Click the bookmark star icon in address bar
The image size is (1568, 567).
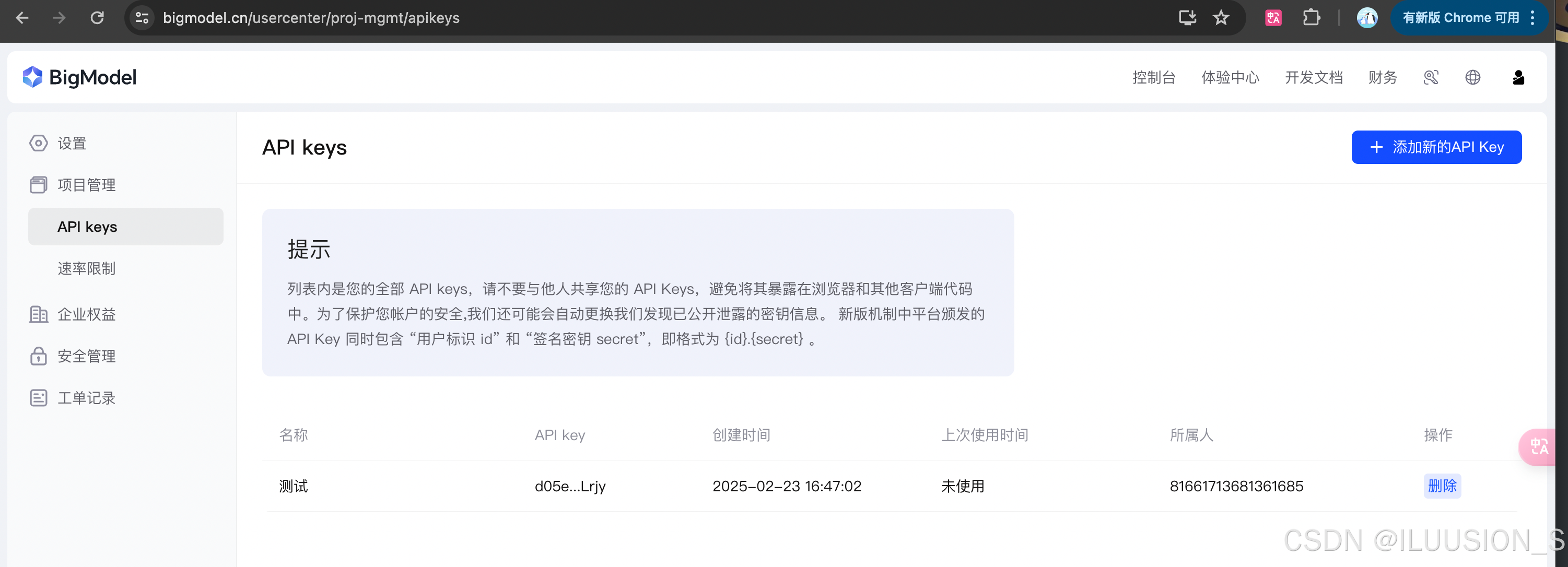point(1221,18)
